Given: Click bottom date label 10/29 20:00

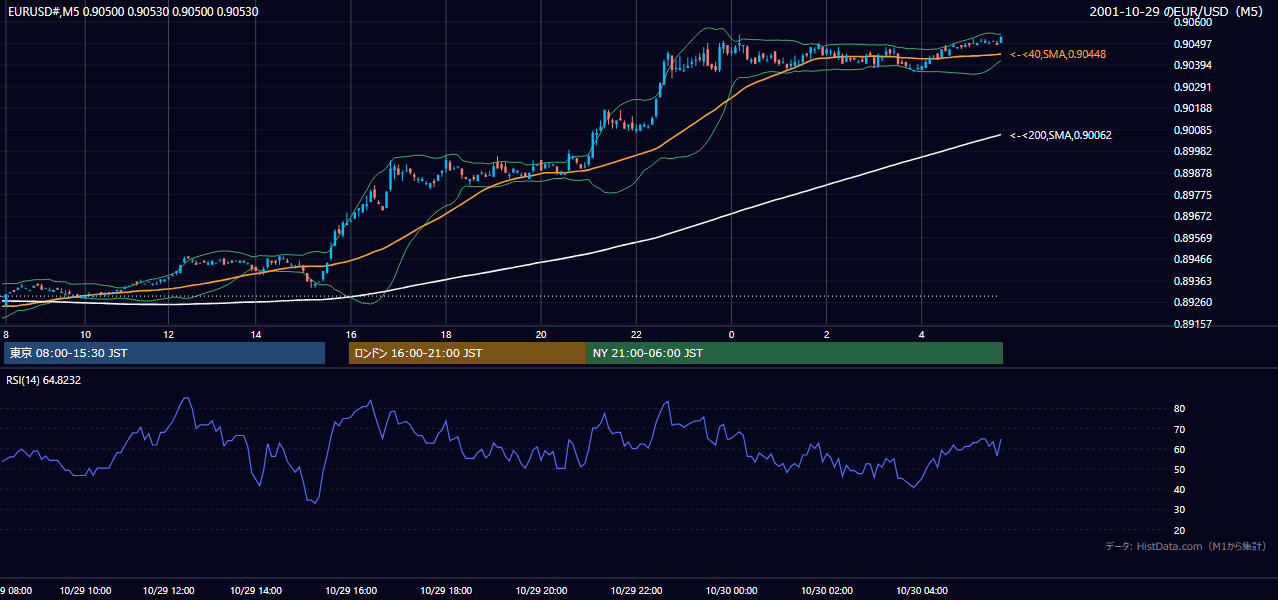Looking at the screenshot, I should click(541, 591).
